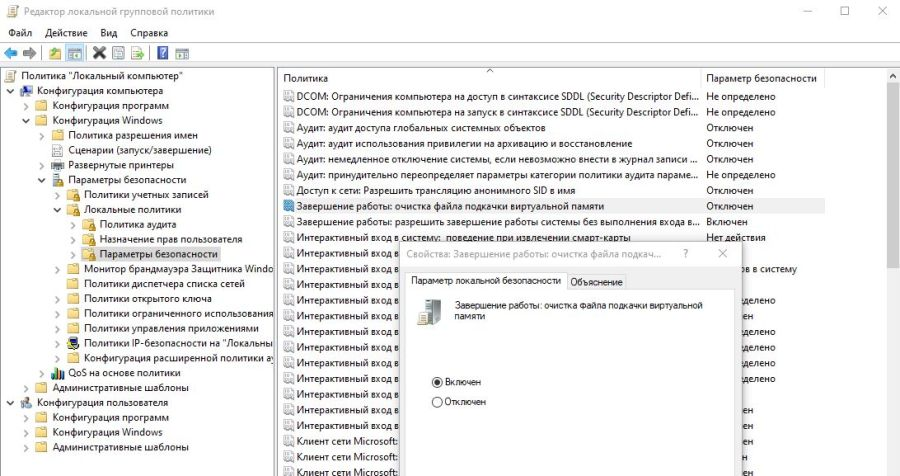Select Конфигурация Windows under Конфигурация пользователя
This screenshot has width=900, height=476.
point(107,432)
